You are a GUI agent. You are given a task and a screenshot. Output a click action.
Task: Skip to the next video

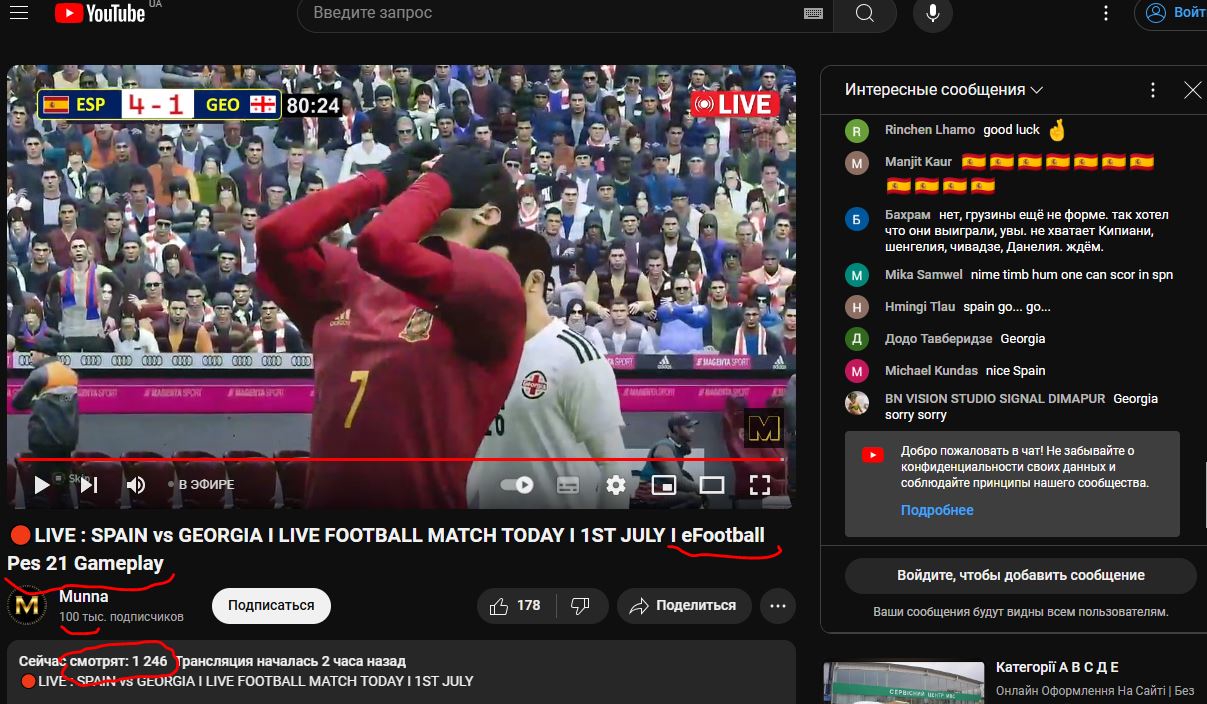[89, 485]
